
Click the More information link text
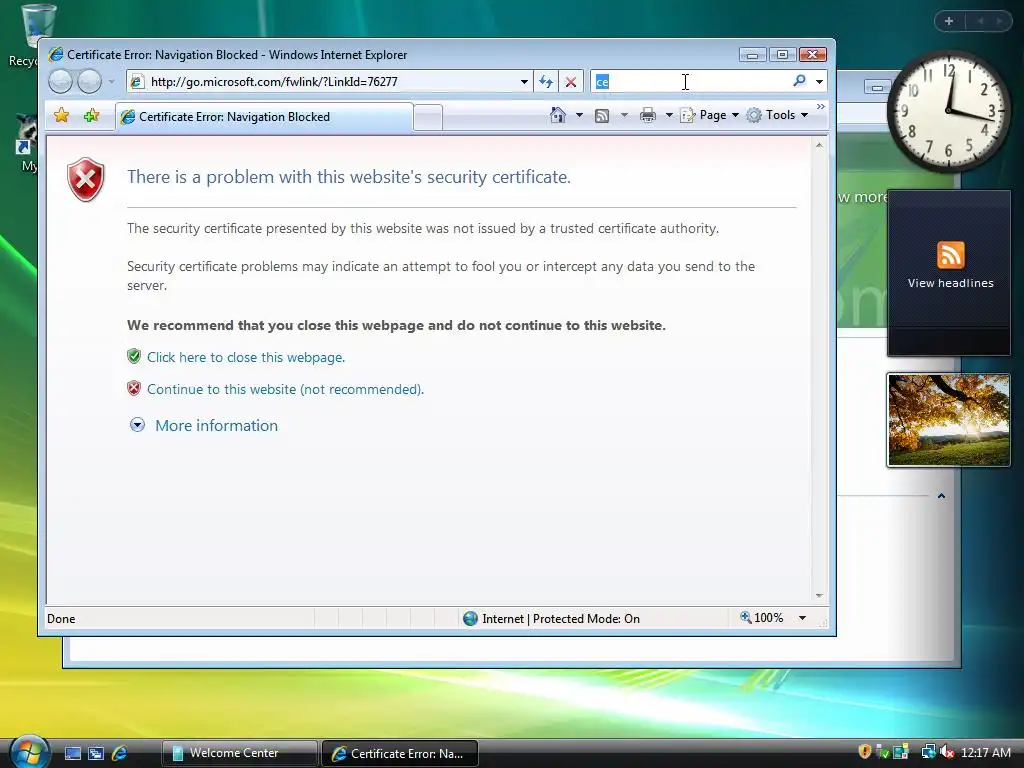coord(216,425)
